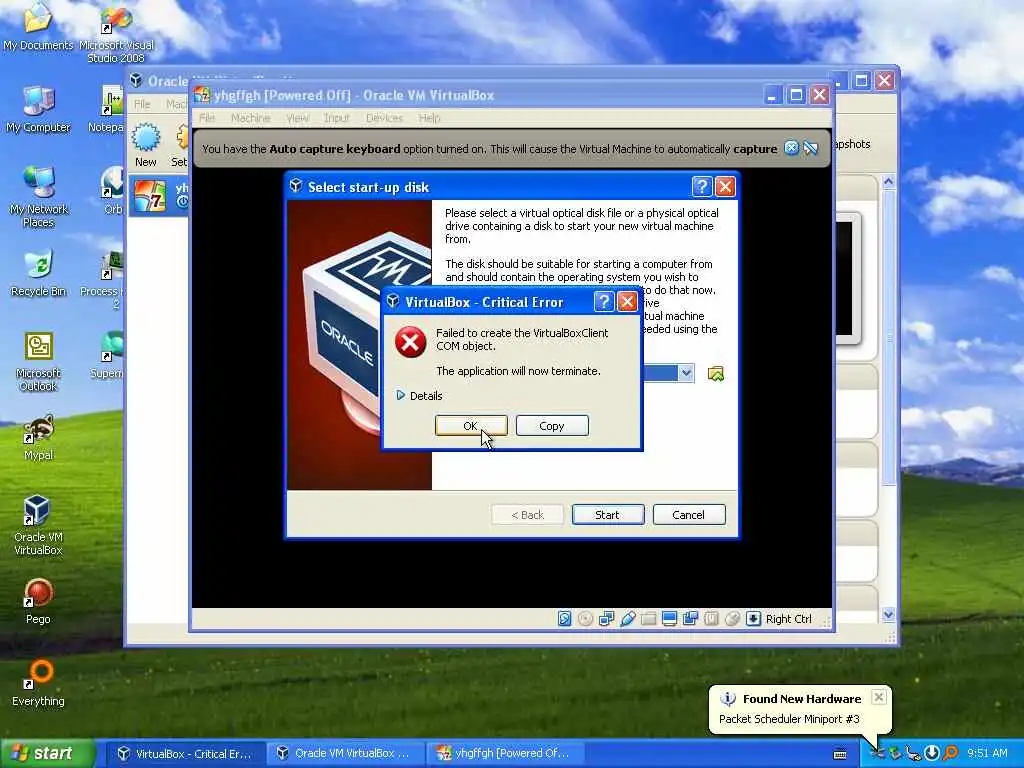The width and height of the screenshot is (1024, 768).
Task: Close the Select start-up disk dialog
Action: [725, 187]
